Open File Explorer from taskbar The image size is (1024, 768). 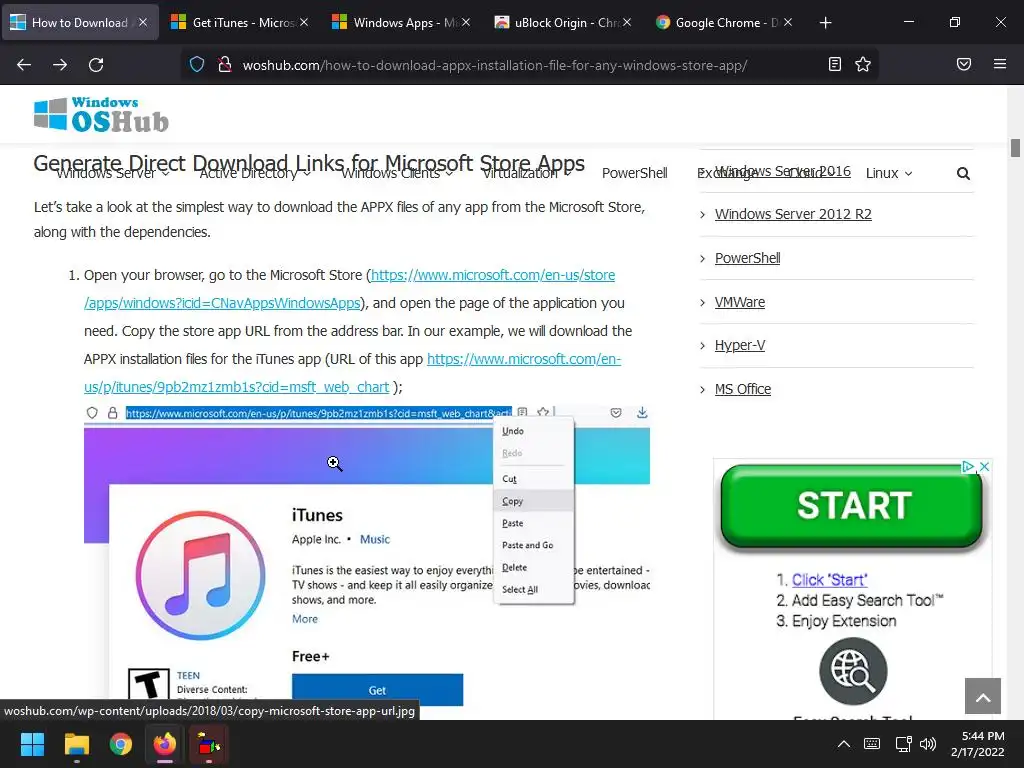click(x=76, y=744)
